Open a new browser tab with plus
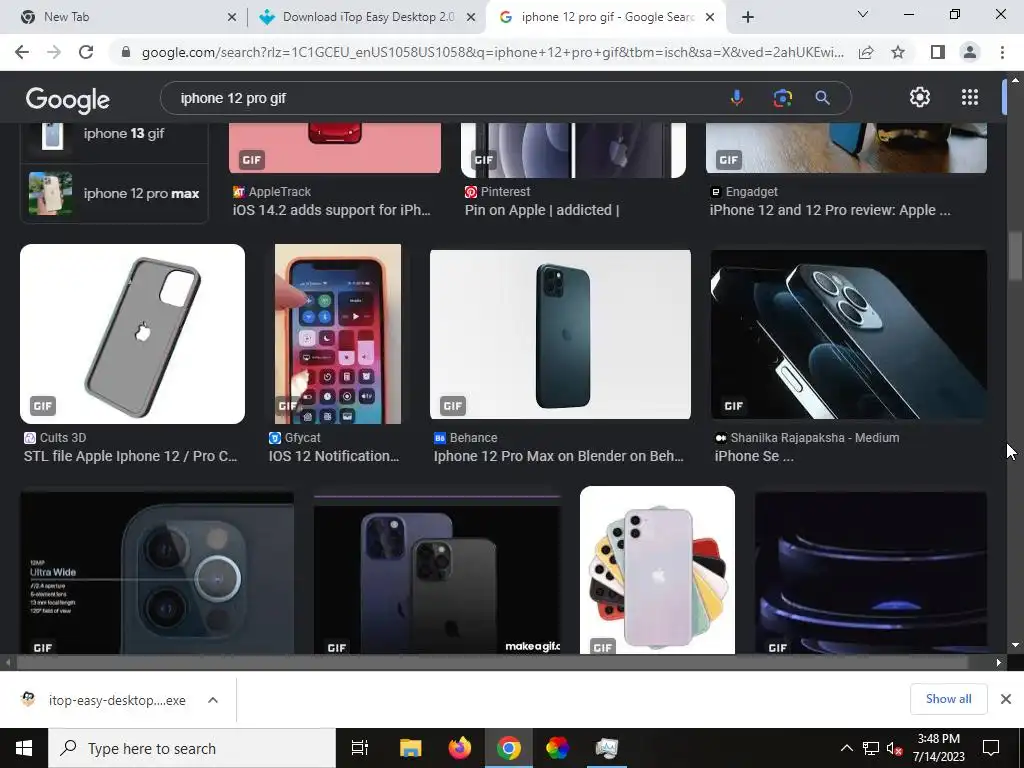The height and width of the screenshot is (768, 1024). pos(748,17)
